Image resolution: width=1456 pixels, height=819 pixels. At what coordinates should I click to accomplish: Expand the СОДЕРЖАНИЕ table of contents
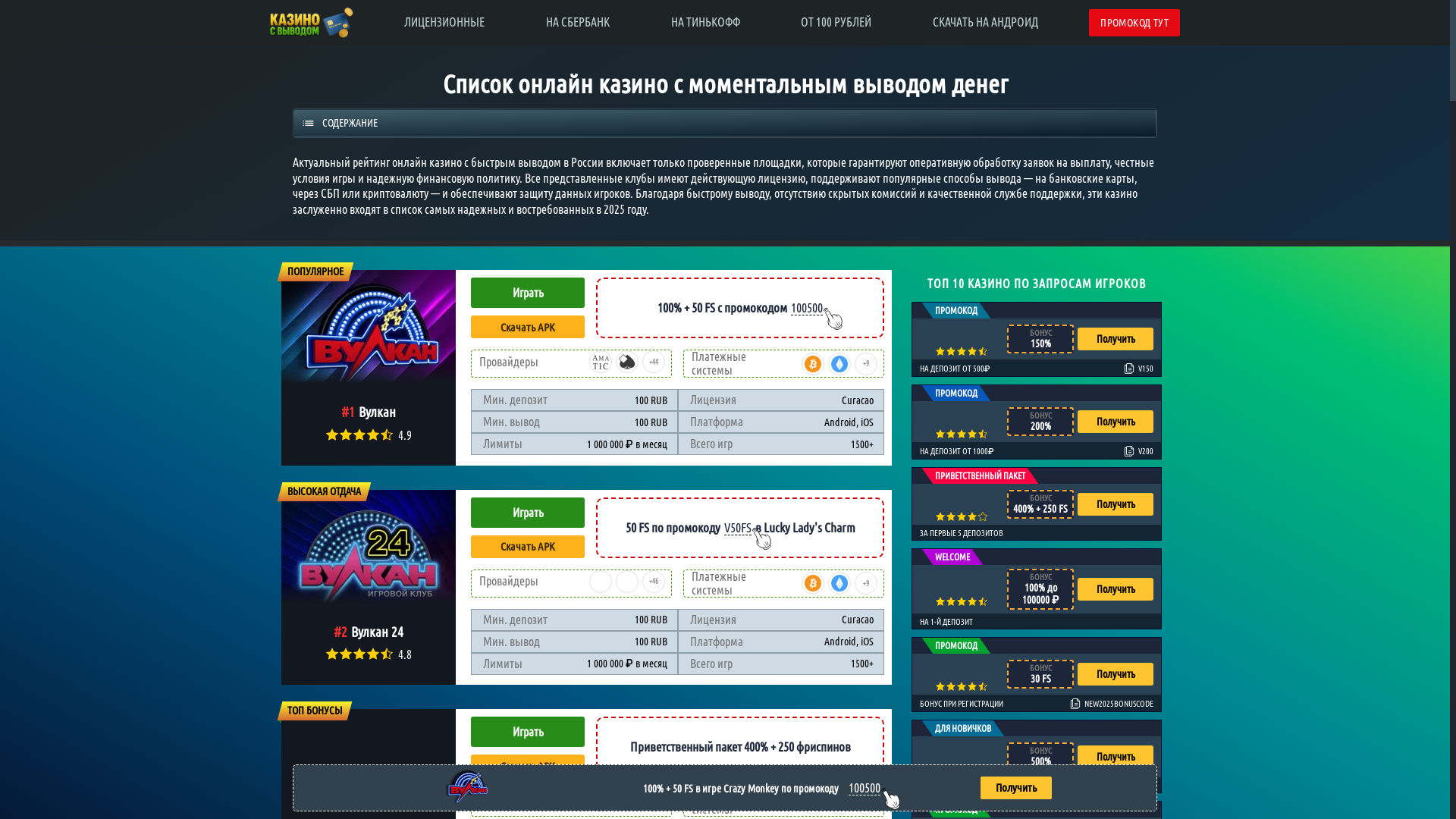tap(725, 123)
